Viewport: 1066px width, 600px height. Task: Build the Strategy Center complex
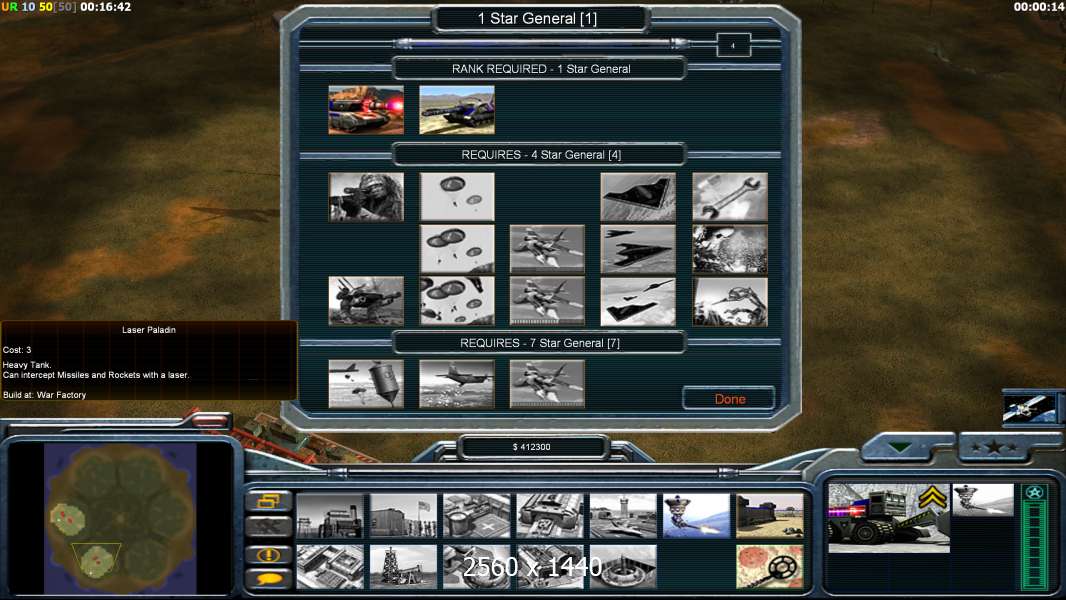click(330, 566)
